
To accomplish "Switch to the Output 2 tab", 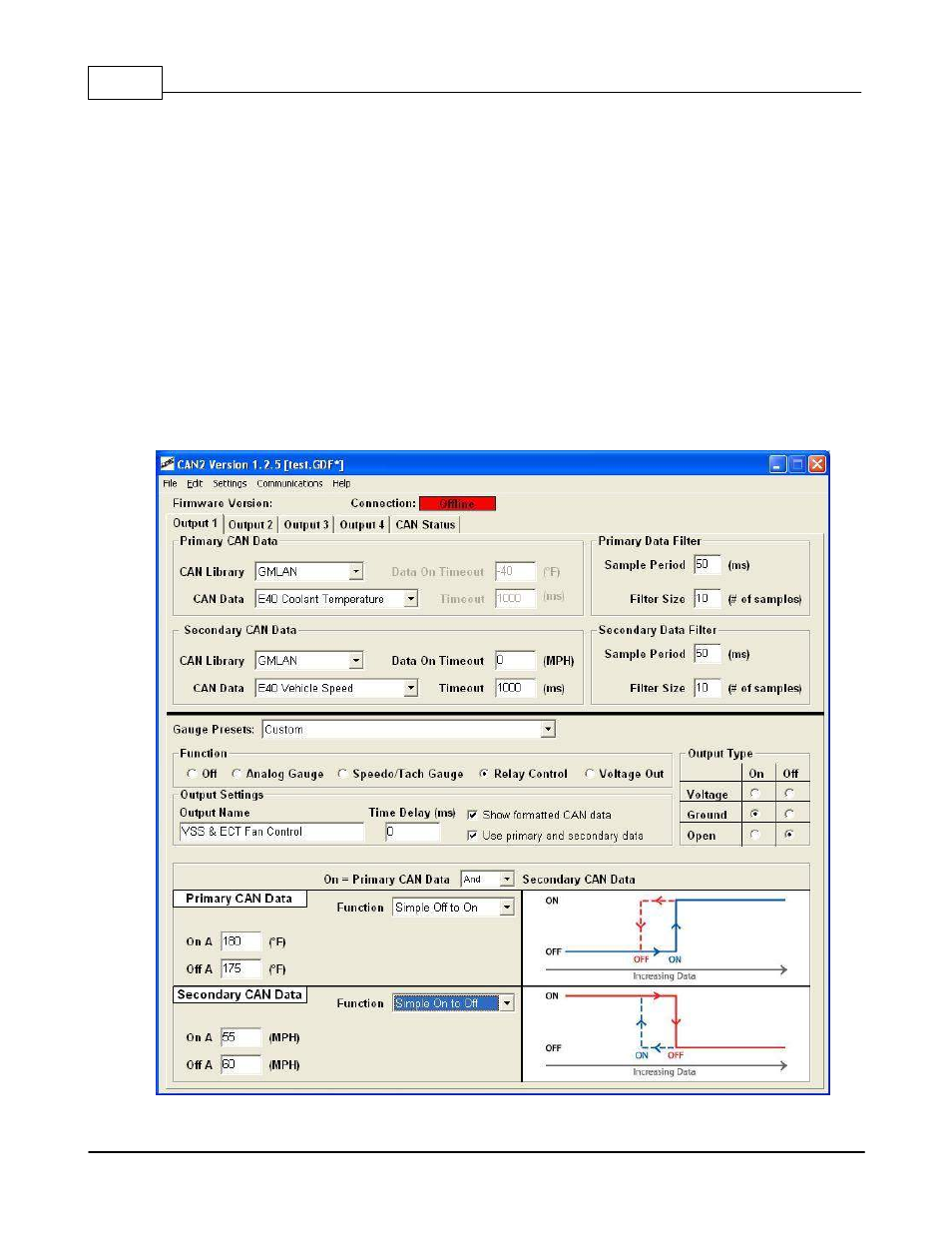I will pos(250,524).
